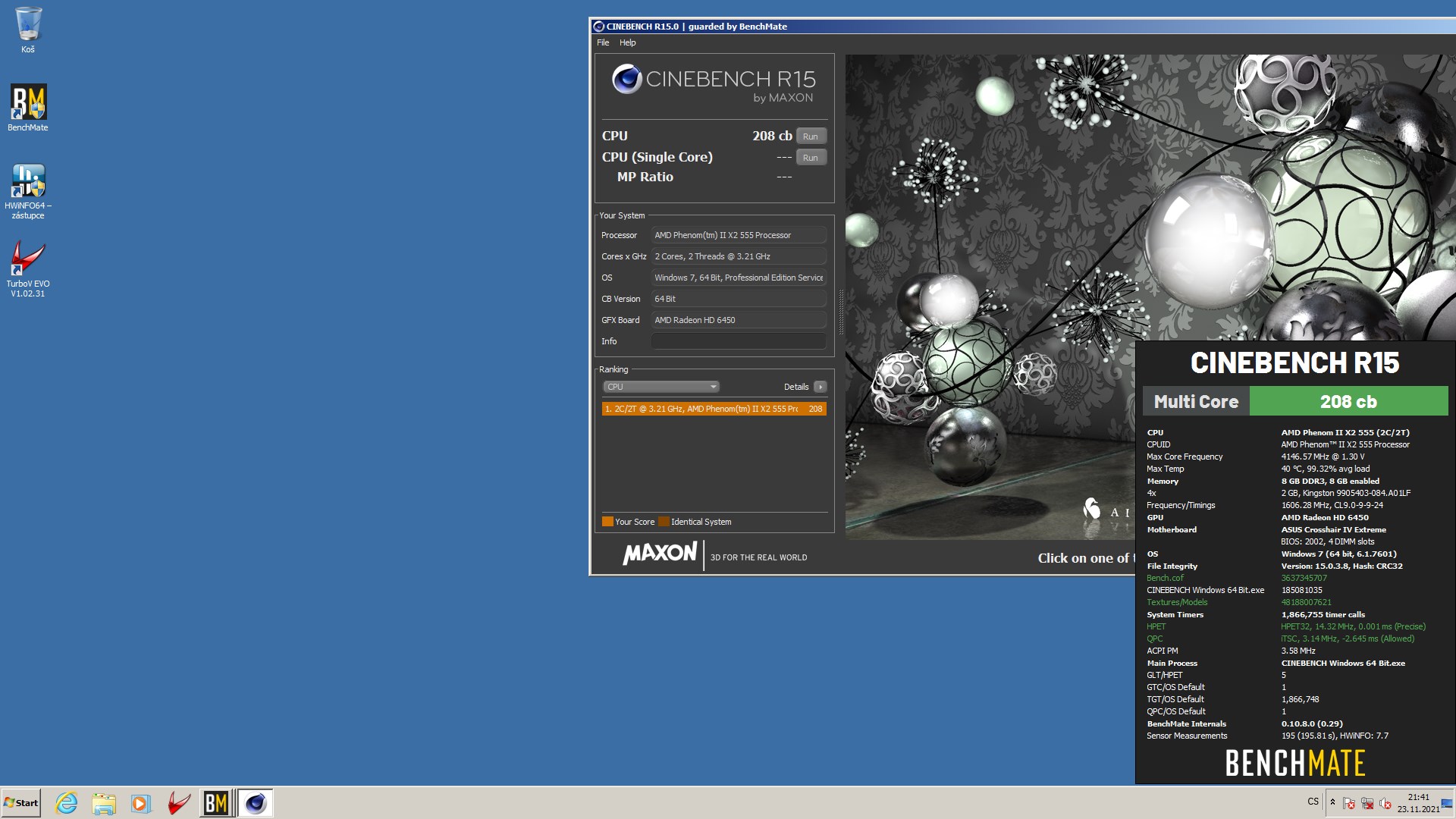Open the taskbar clock showing 21:41

(1418, 803)
